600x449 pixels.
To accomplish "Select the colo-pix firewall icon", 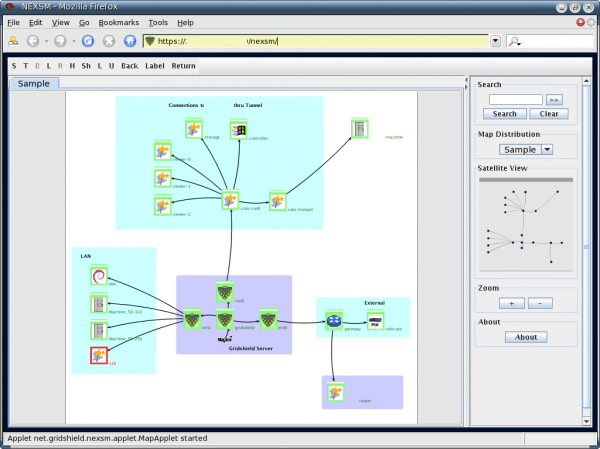I will coord(375,322).
